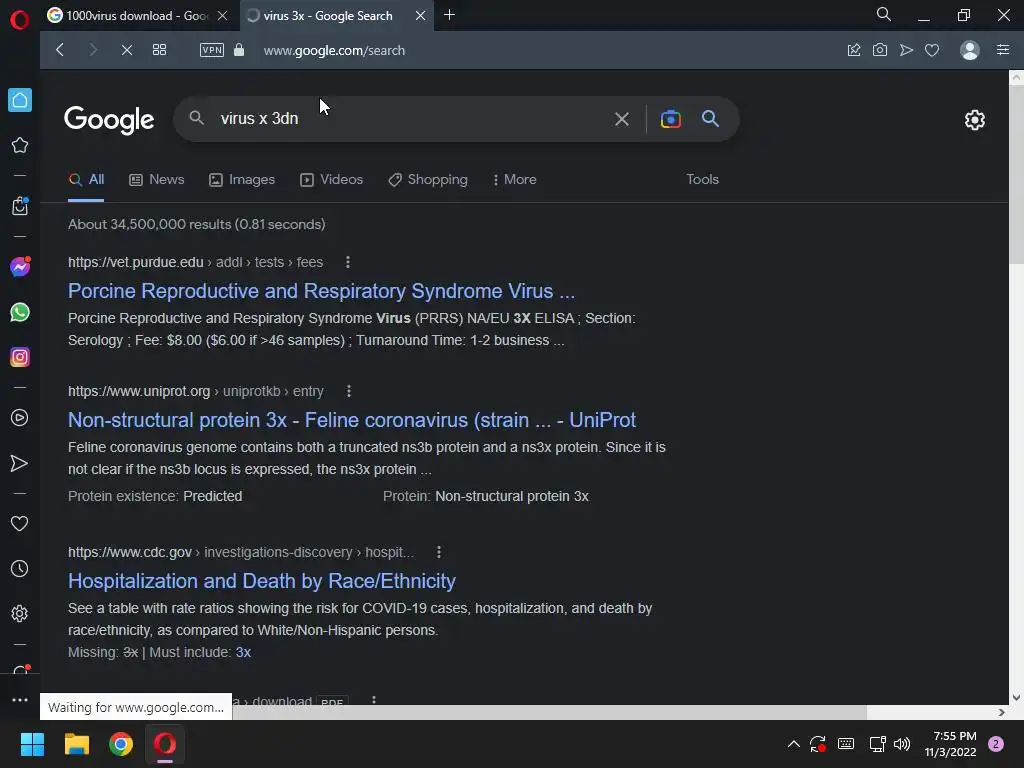
Task: Open the Non-structural protein 3x UniProt result
Action: tap(351, 420)
